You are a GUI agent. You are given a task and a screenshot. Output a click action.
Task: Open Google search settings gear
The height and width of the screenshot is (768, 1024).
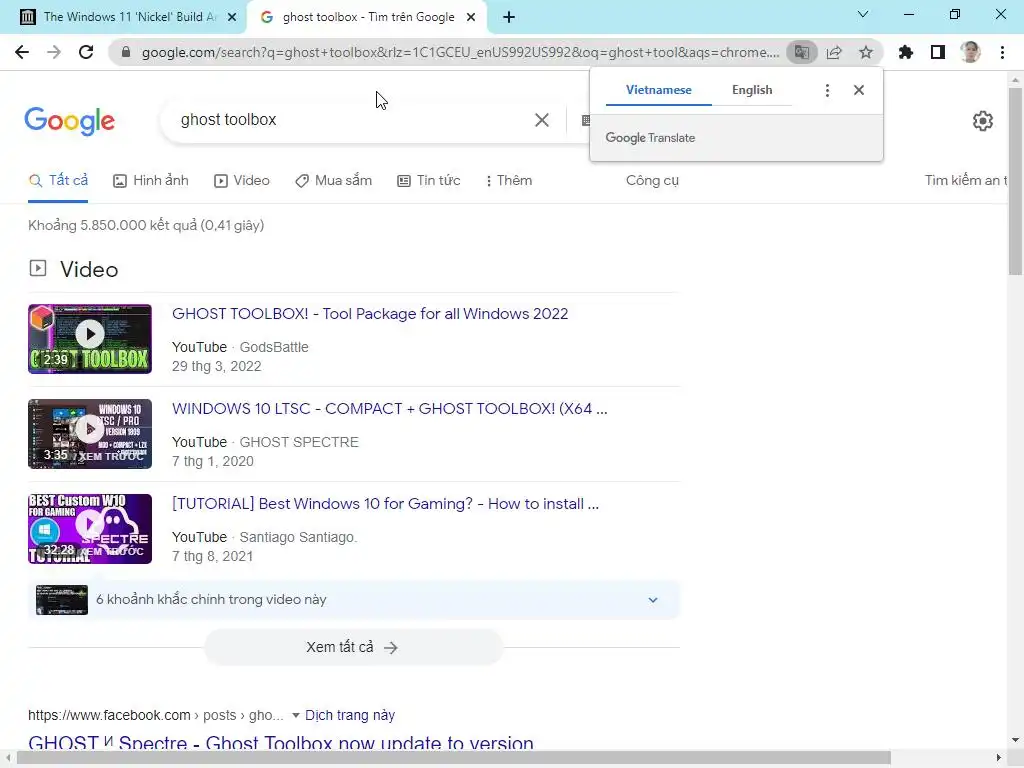(983, 121)
